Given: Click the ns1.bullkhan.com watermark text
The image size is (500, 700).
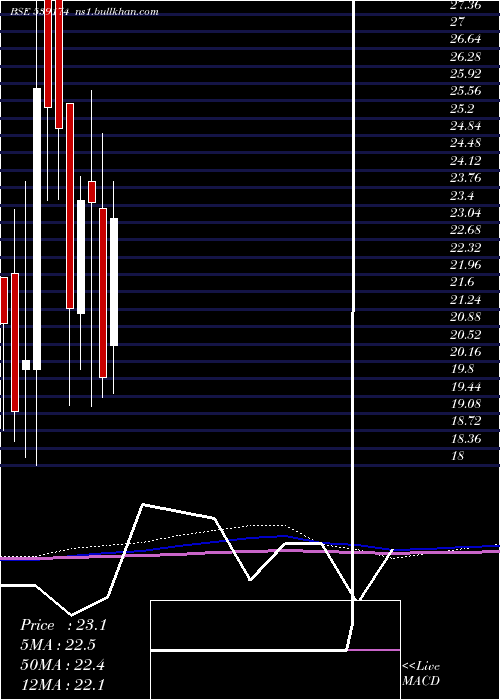Looking at the screenshot, I should 117,12.
